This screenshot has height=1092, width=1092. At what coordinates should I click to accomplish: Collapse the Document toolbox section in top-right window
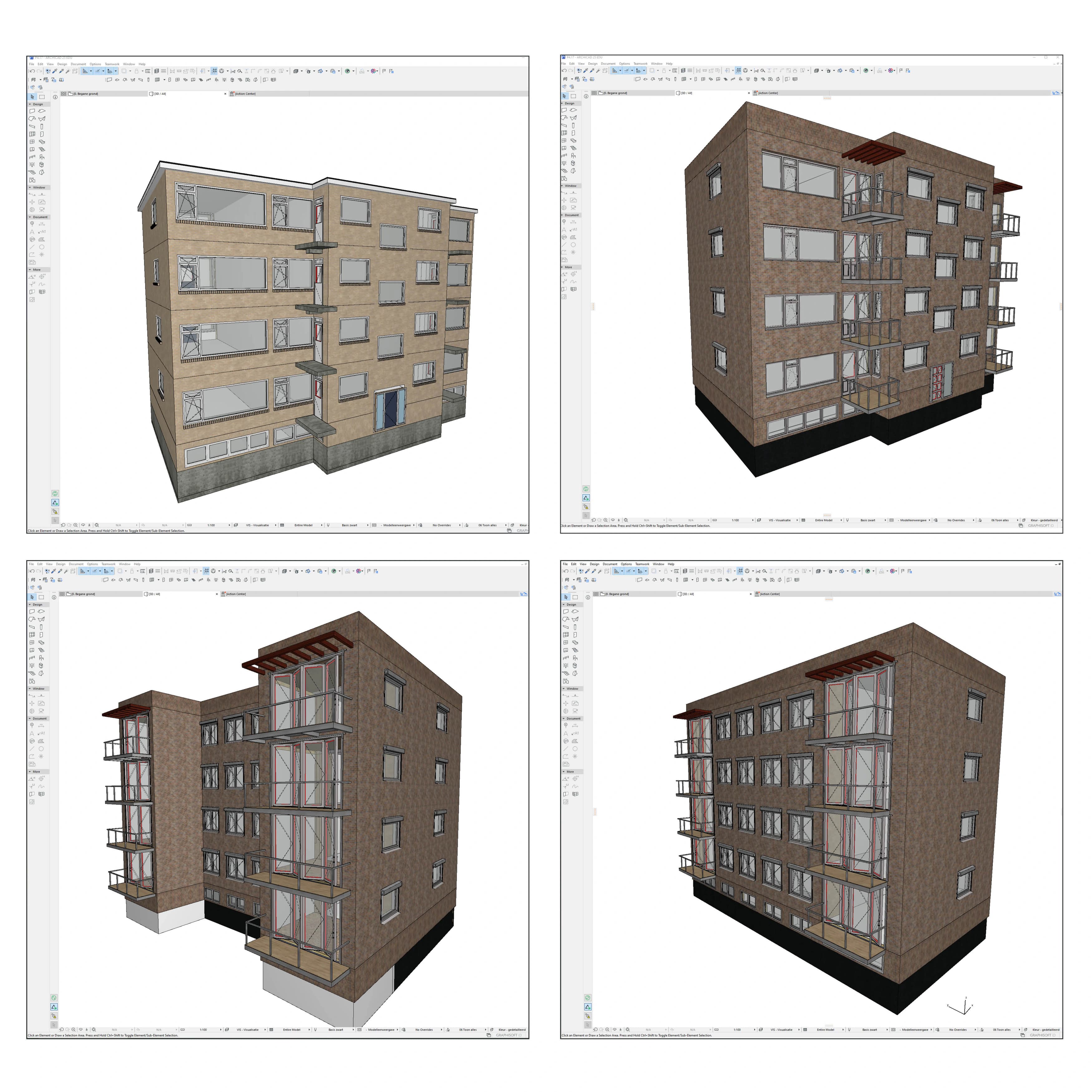(563, 215)
